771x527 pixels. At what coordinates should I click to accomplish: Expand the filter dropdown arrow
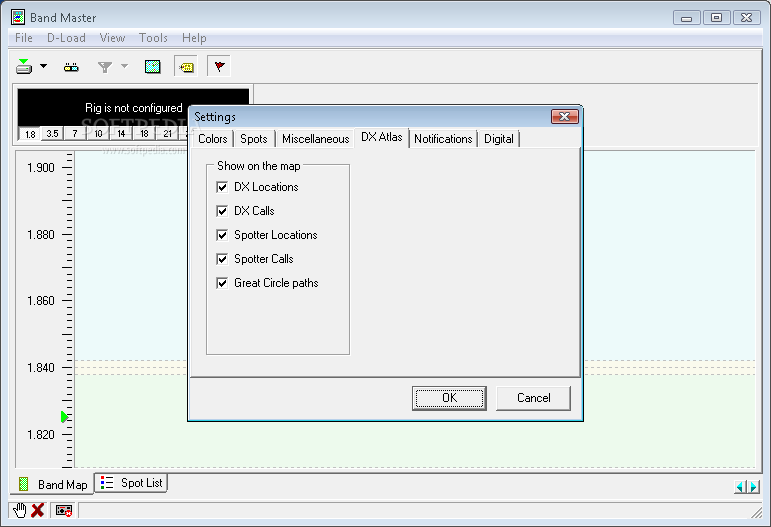(x=124, y=66)
